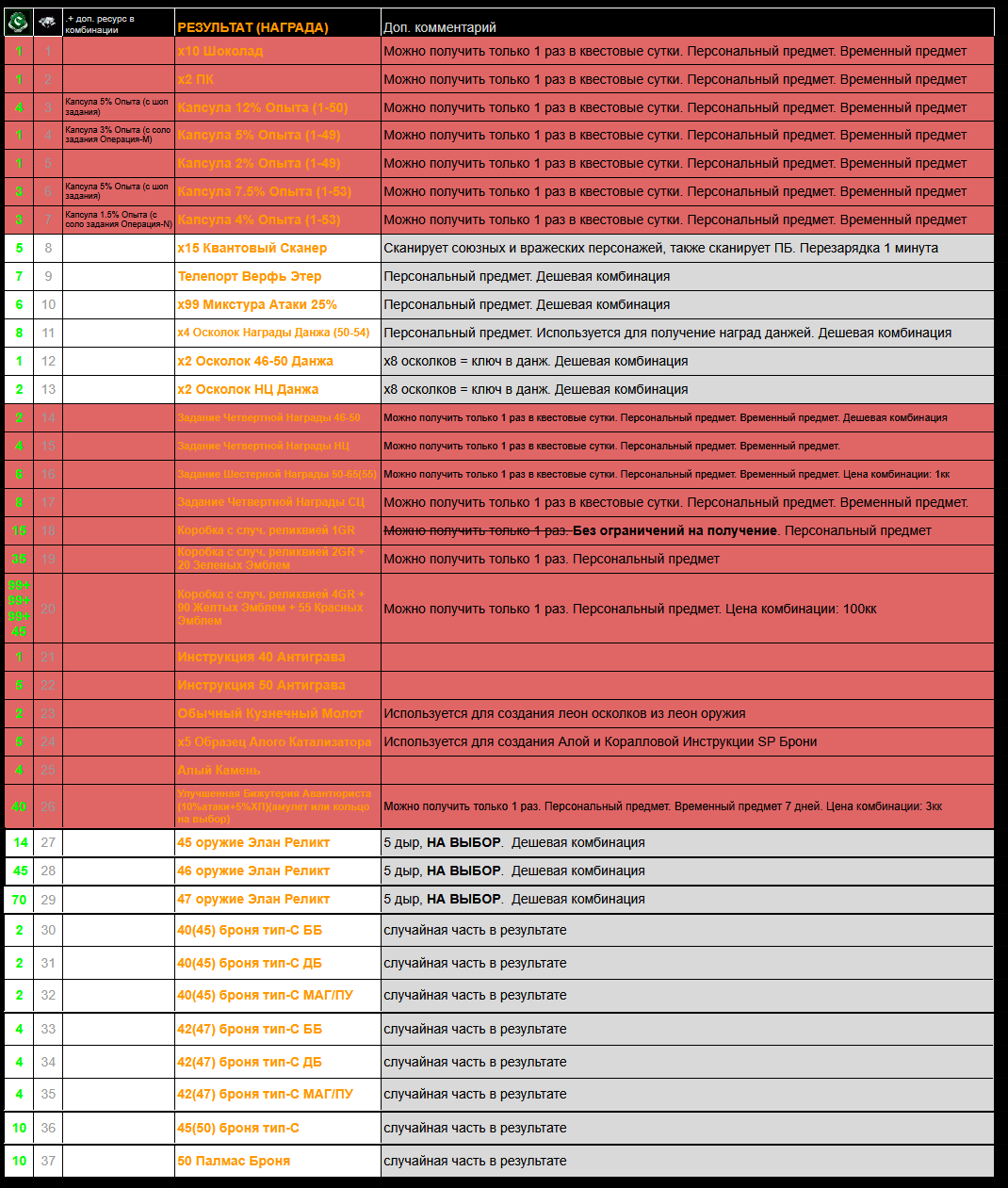Click the 'x10 Шоколад' reward cell
Viewport: 1008px width, 1188px height.
tap(220, 51)
